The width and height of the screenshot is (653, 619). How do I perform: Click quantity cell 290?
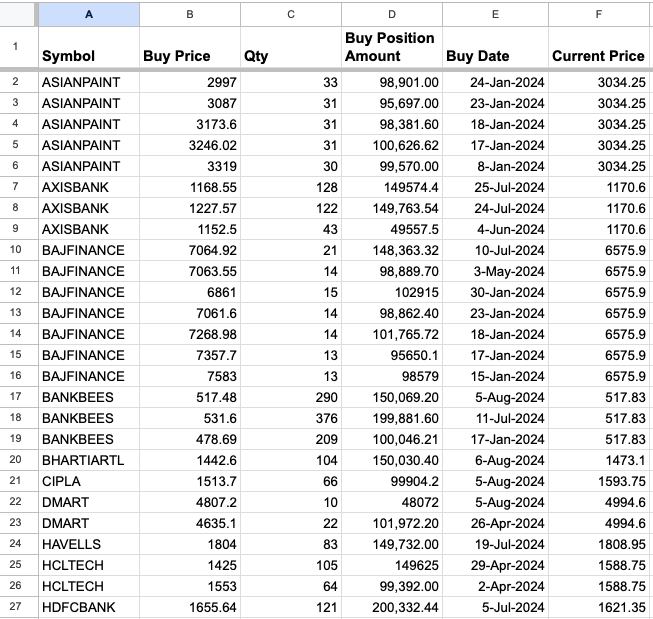point(291,397)
